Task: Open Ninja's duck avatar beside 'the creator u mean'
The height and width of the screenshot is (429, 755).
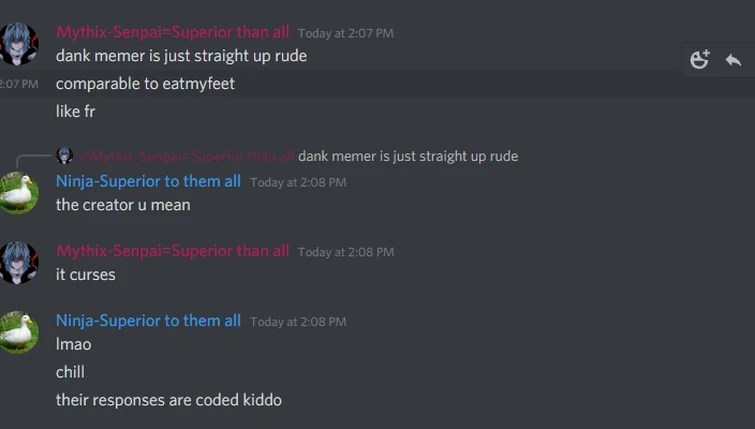Action: point(18,193)
